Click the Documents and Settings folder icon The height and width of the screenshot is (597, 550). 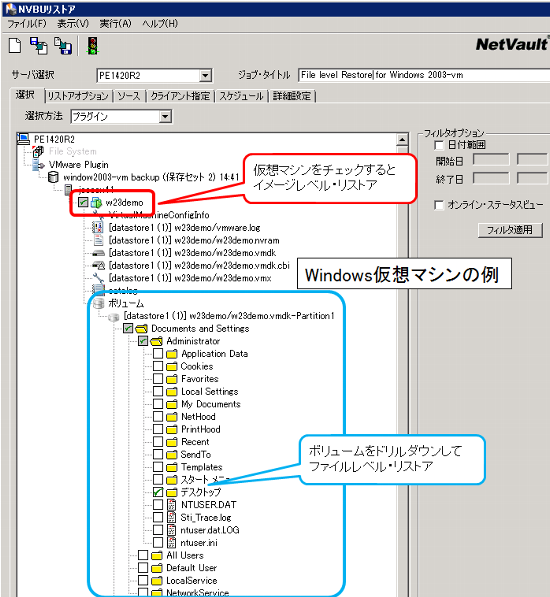click(x=141, y=329)
